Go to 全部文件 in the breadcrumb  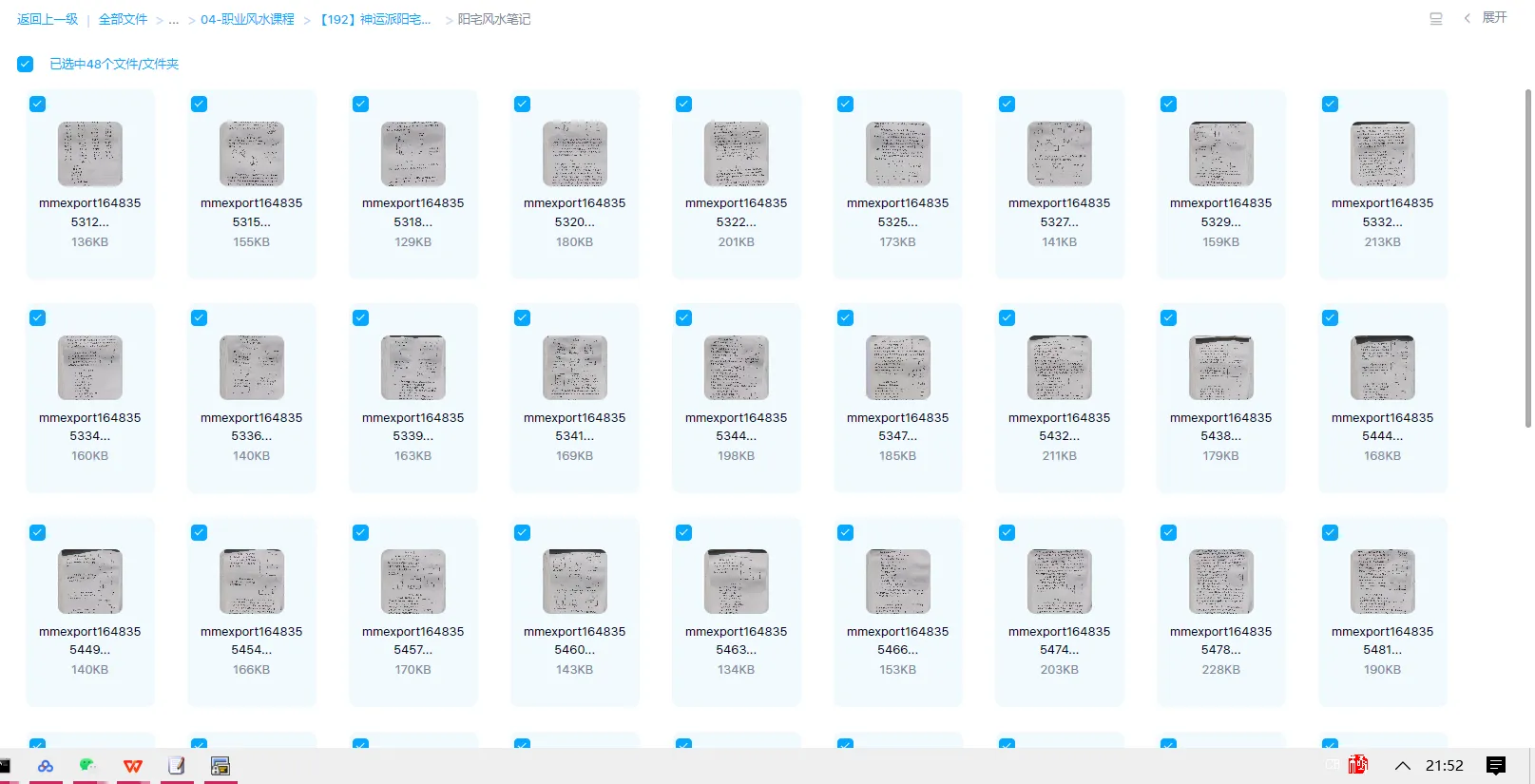click(x=123, y=19)
